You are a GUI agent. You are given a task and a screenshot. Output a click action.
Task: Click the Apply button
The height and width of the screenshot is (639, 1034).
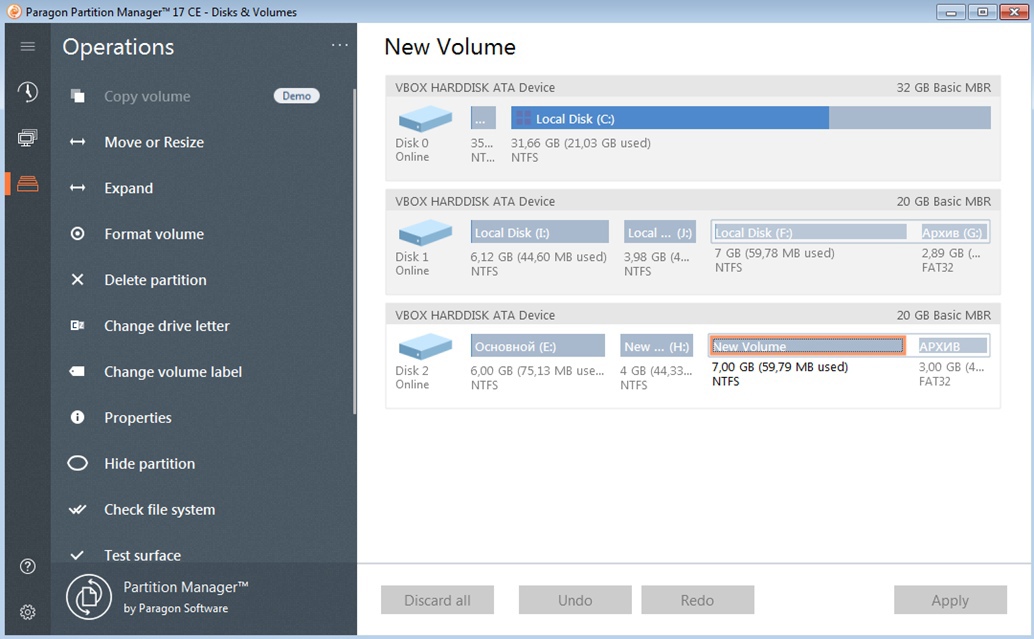click(950, 600)
